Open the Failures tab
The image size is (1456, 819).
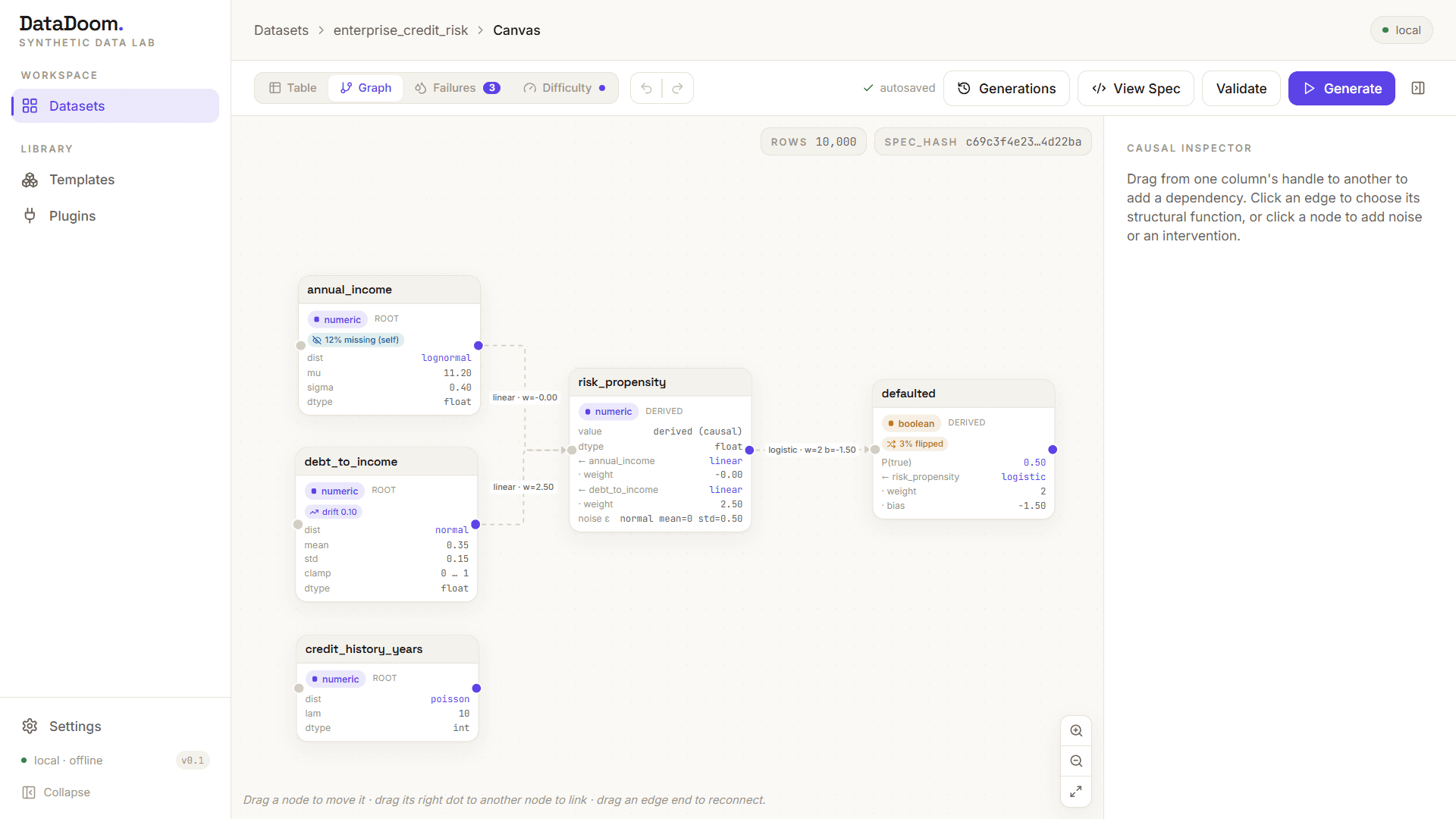click(x=457, y=88)
